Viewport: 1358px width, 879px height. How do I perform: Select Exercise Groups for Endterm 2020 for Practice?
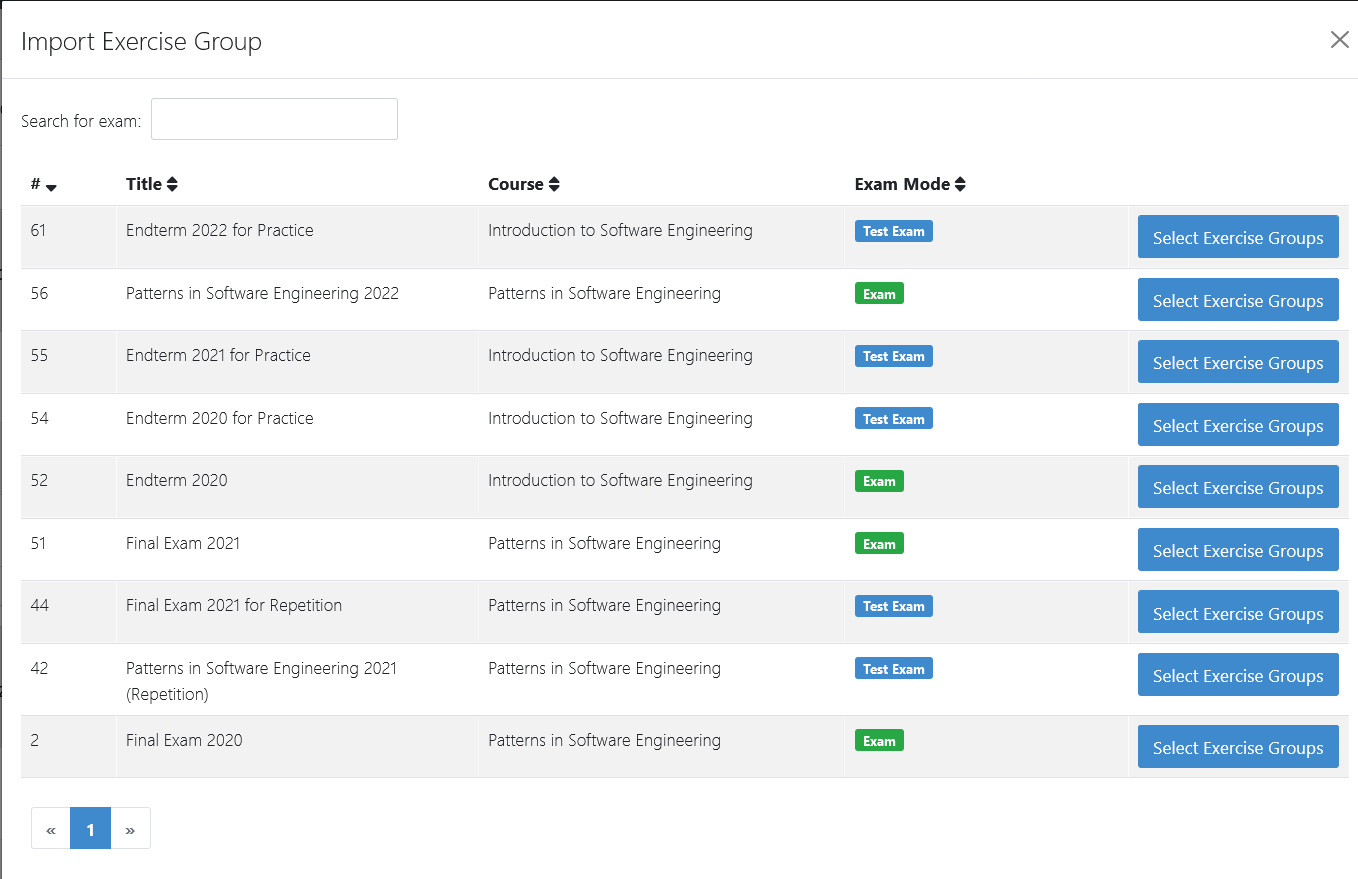click(x=1237, y=426)
